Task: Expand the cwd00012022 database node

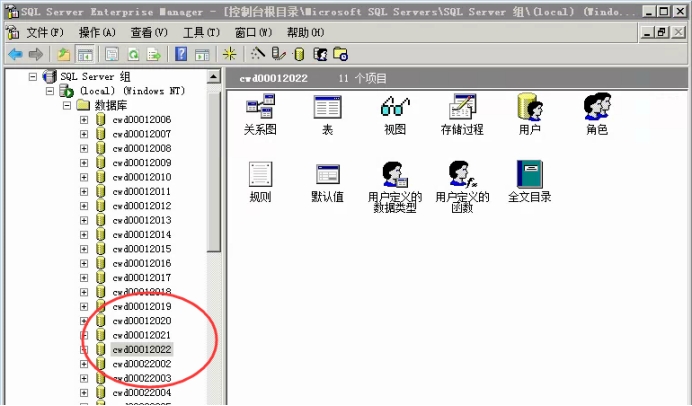Action: point(84,350)
